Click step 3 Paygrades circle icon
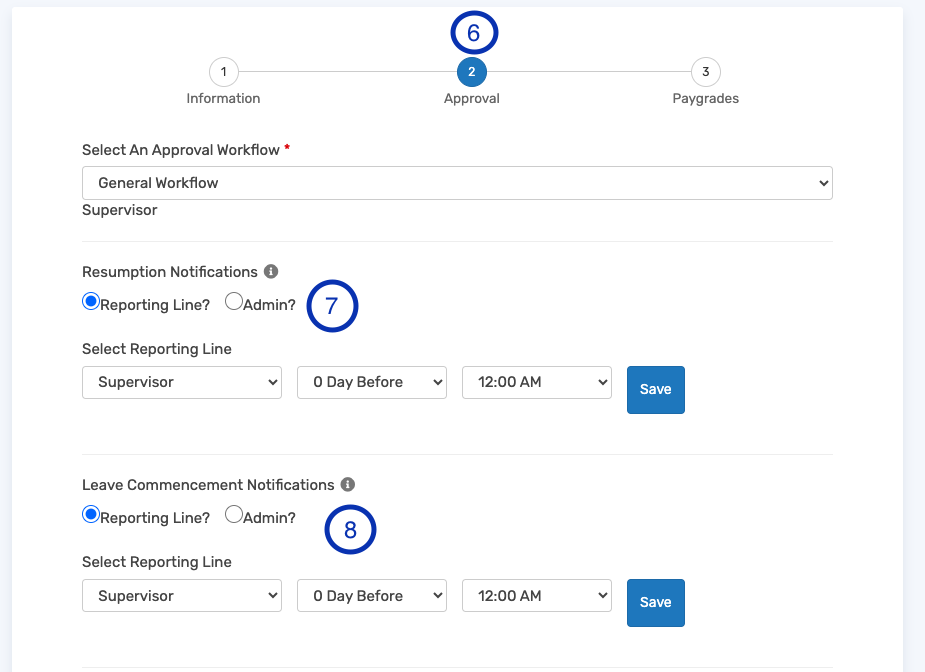 (705, 72)
